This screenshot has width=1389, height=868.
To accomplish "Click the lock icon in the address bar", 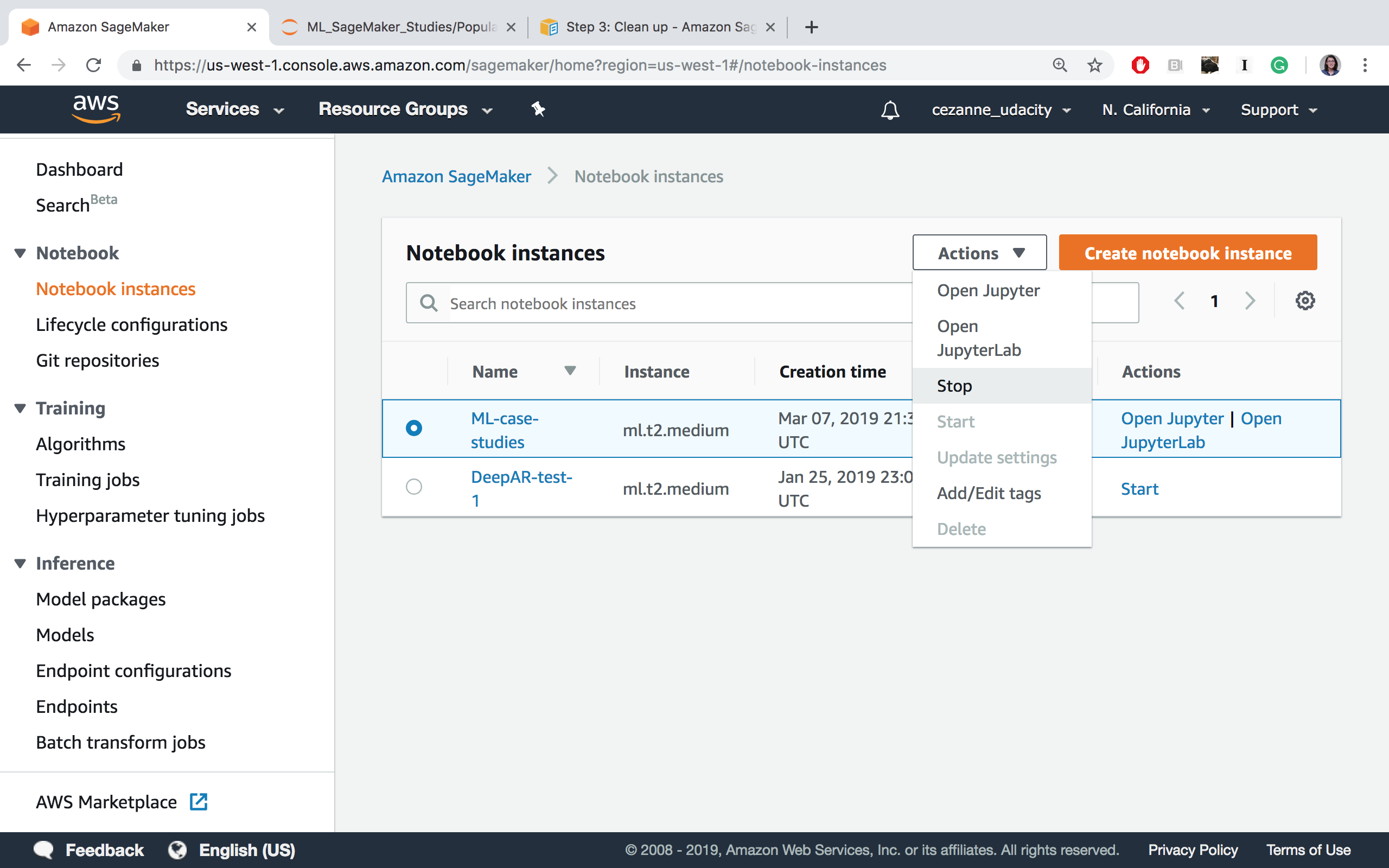I will point(137,66).
